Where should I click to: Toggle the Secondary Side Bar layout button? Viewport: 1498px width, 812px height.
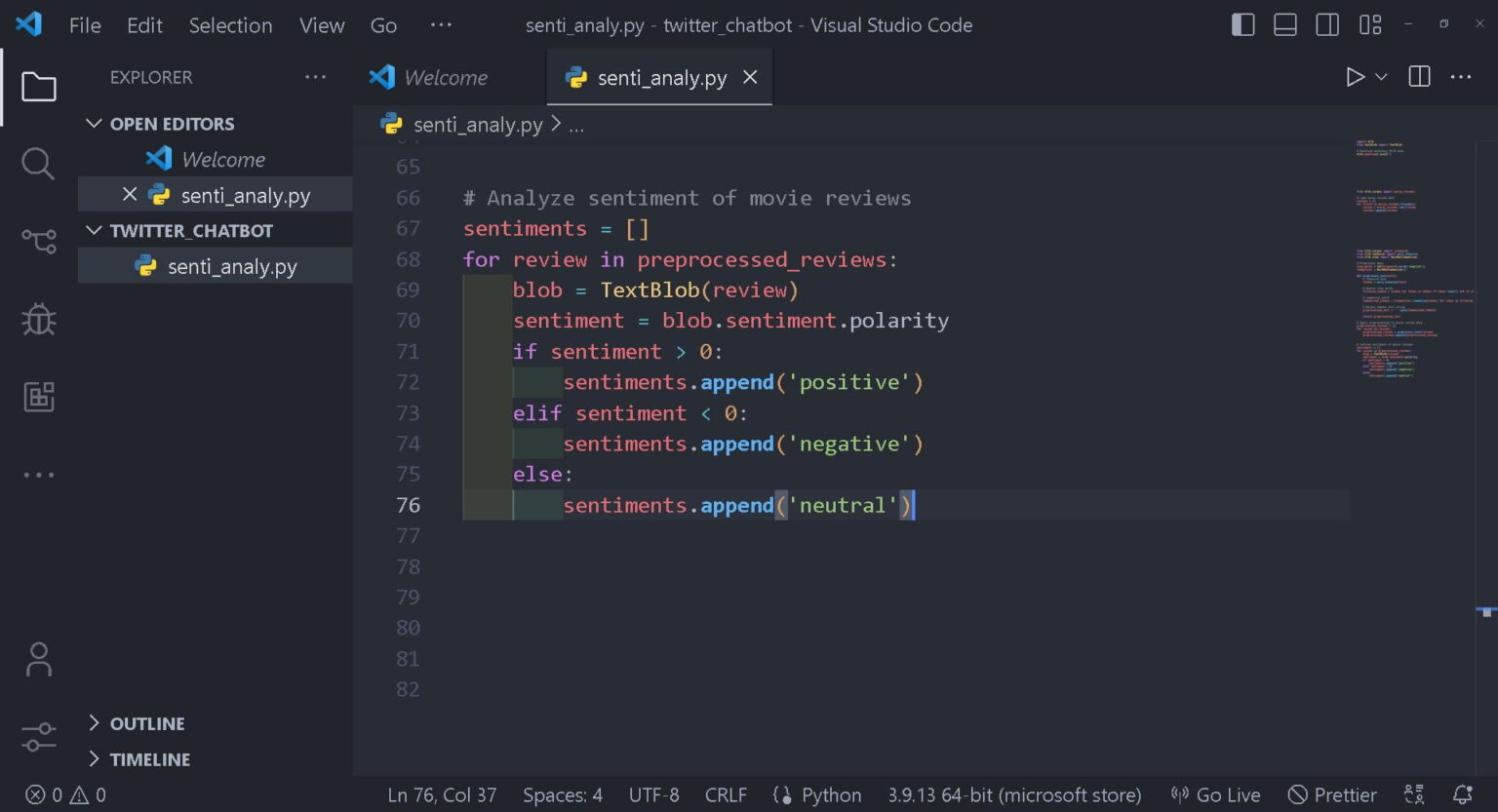point(1326,25)
